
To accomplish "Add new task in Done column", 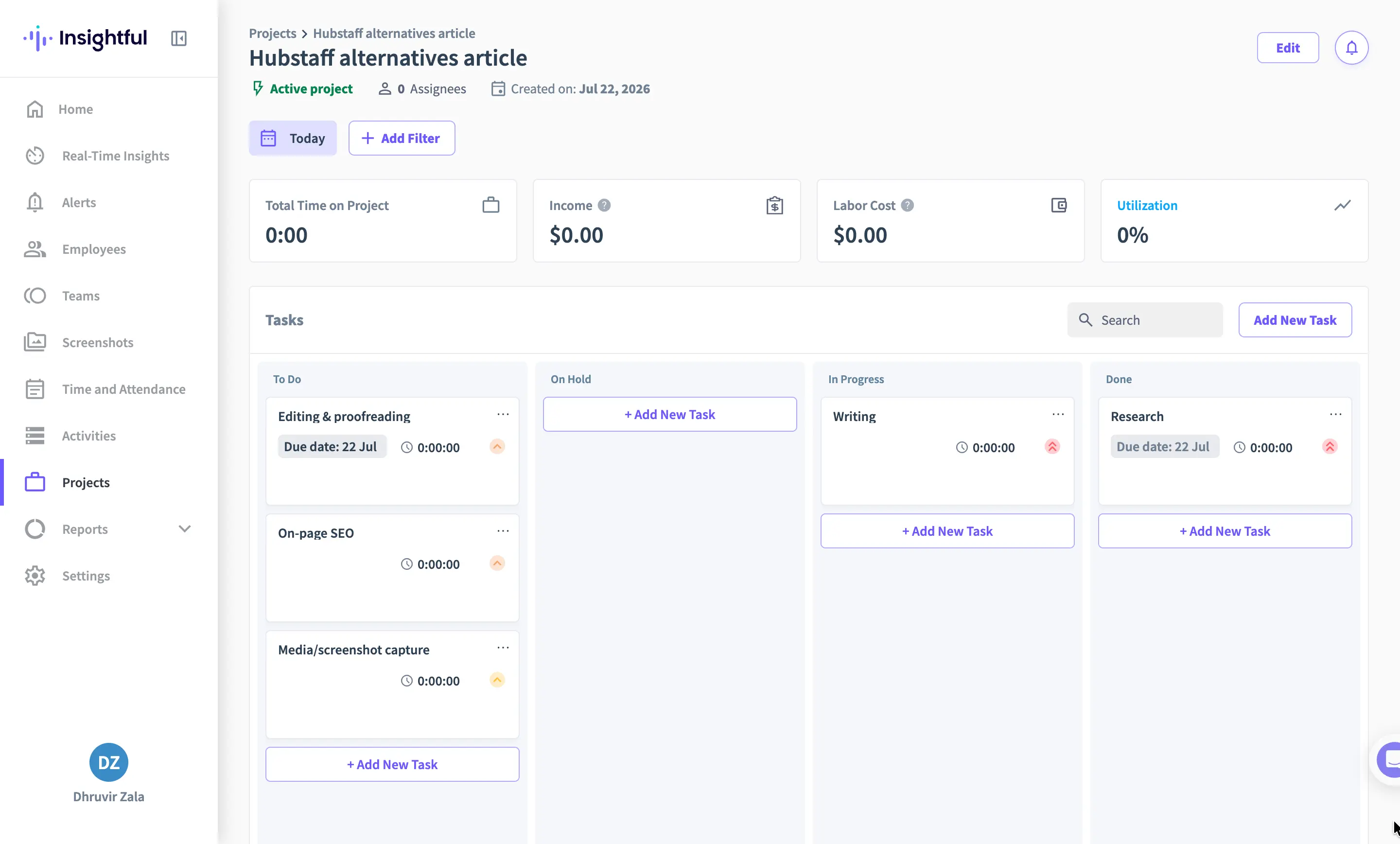I will (1225, 531).
